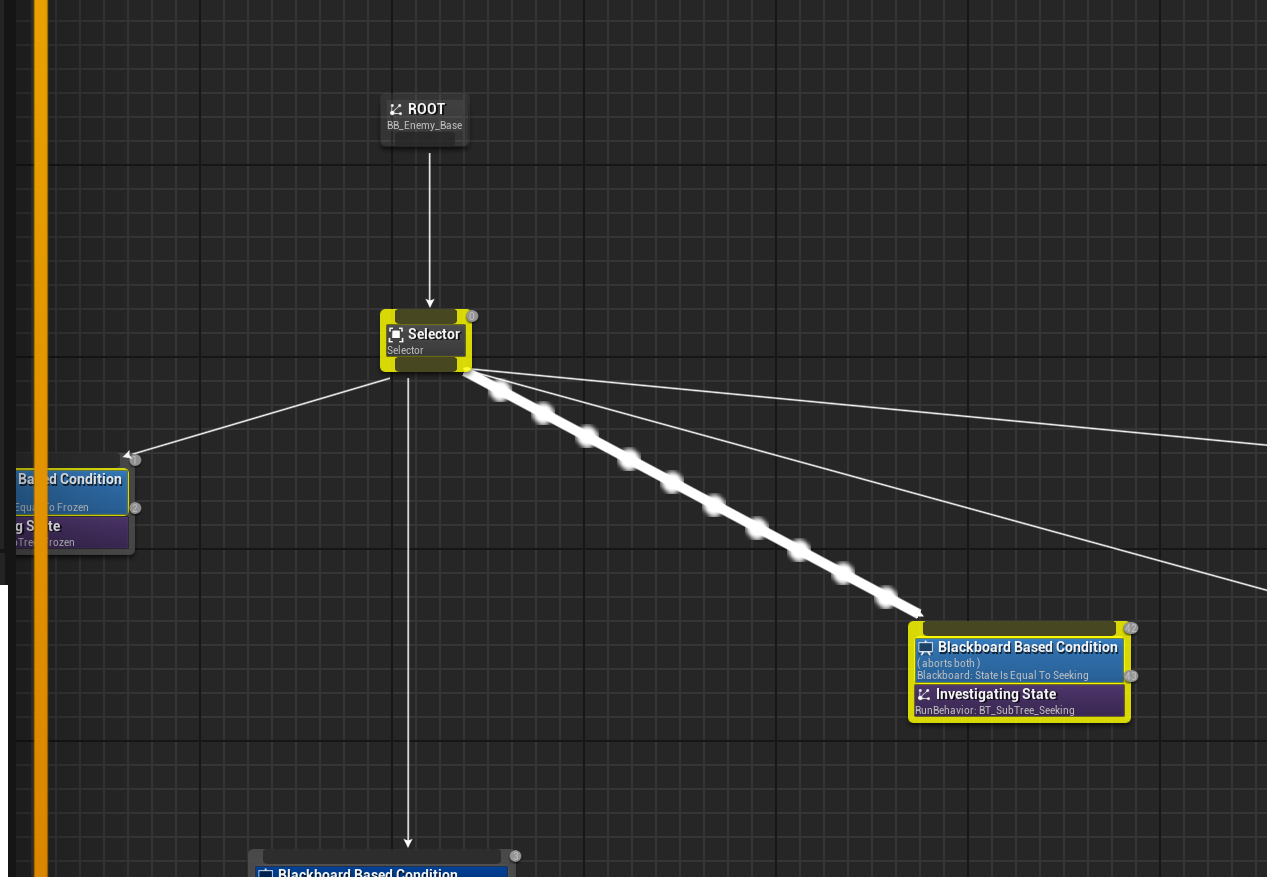Click index badge on the bottom condition node
The image size is (1267, 877).
pos(516,856)
